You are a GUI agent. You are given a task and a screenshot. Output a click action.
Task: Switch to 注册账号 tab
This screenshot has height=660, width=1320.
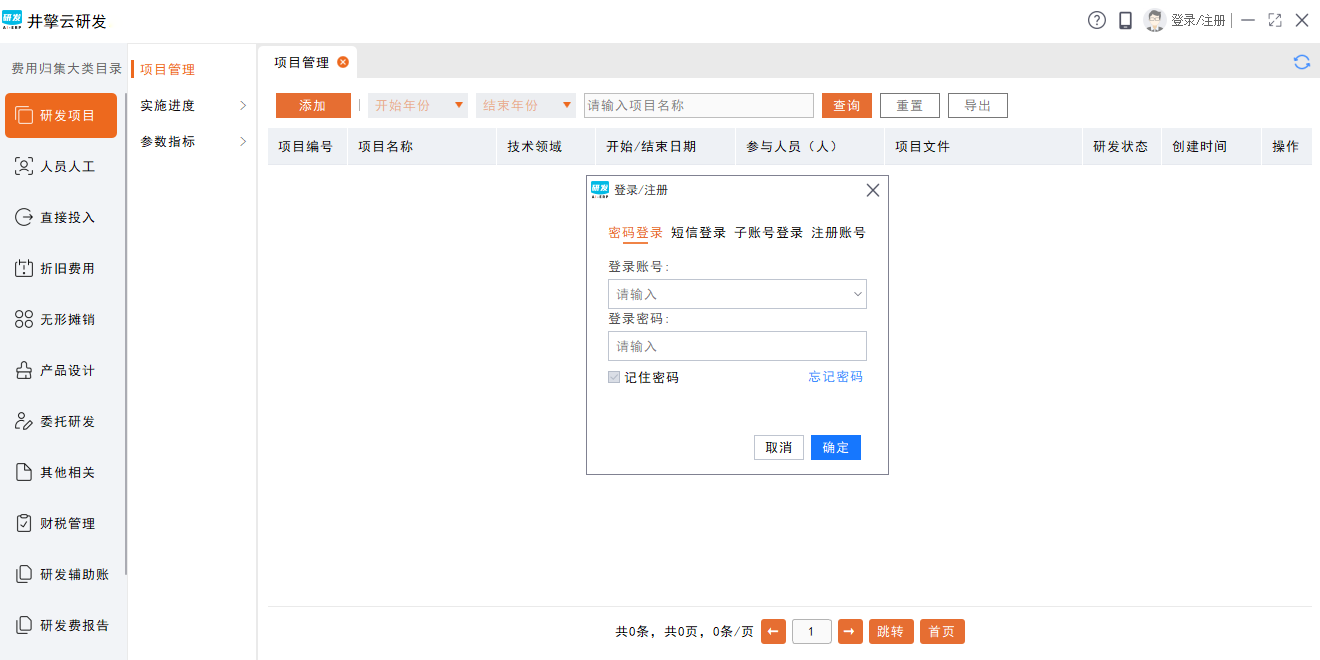[x=838, y=232]
